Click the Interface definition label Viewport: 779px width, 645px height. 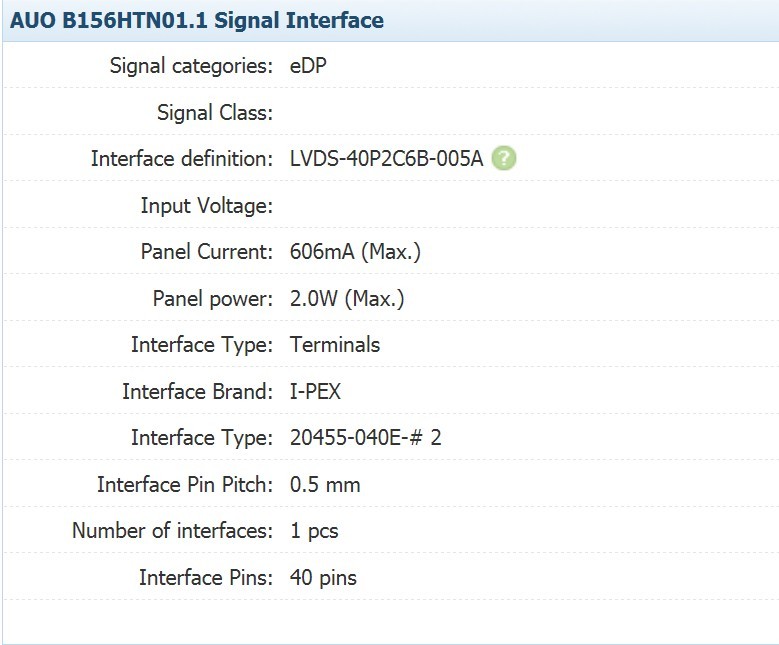[x=182, y=159]
